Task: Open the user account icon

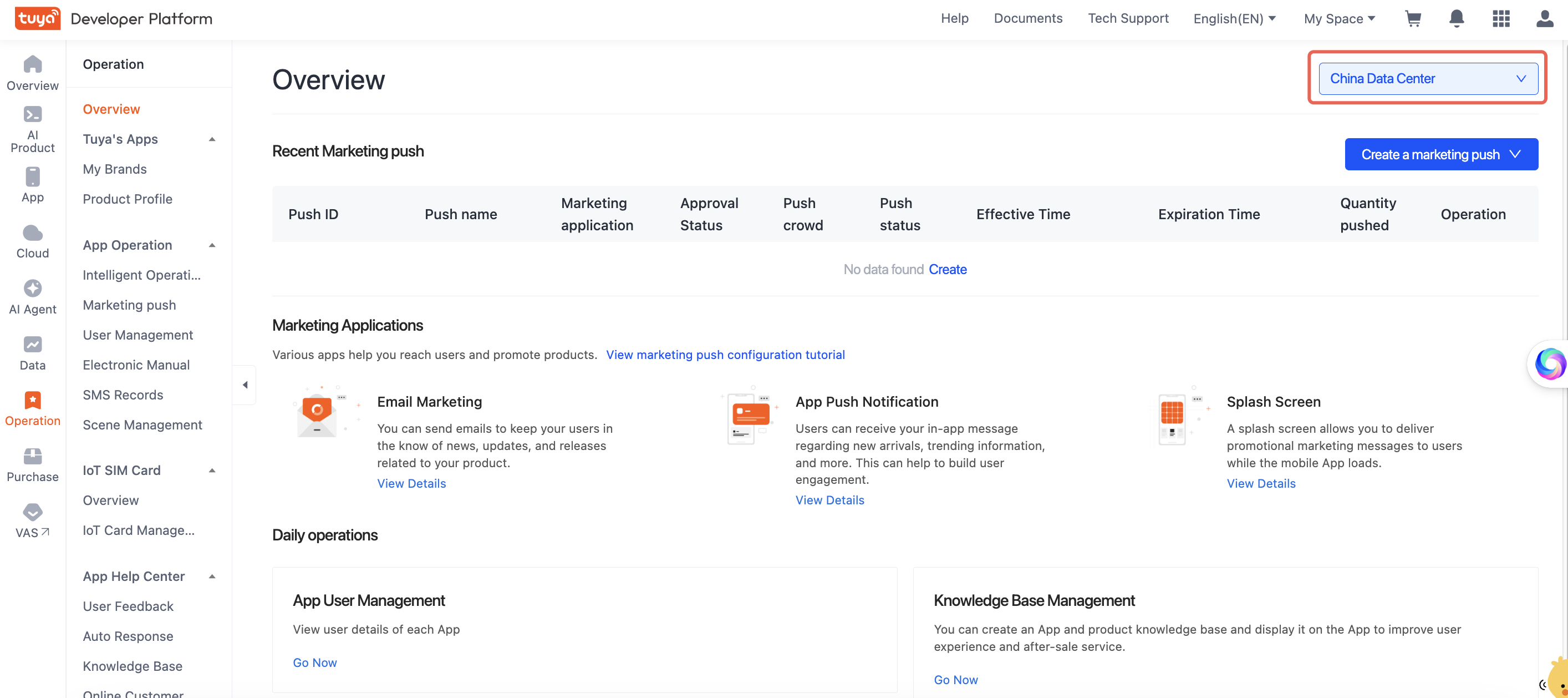Action: tap(1545, 18)
